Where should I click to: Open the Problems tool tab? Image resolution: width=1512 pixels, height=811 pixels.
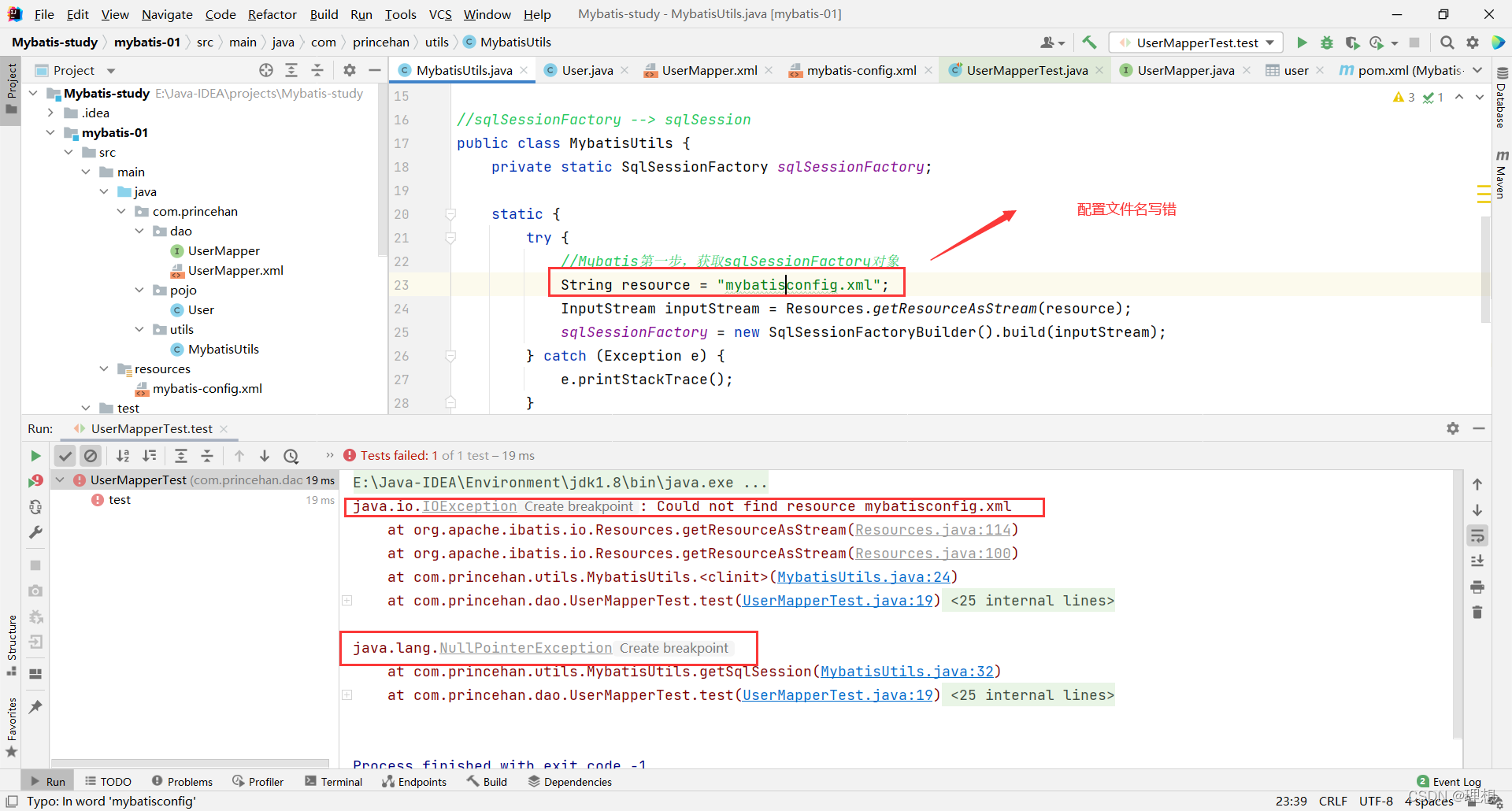182,782
